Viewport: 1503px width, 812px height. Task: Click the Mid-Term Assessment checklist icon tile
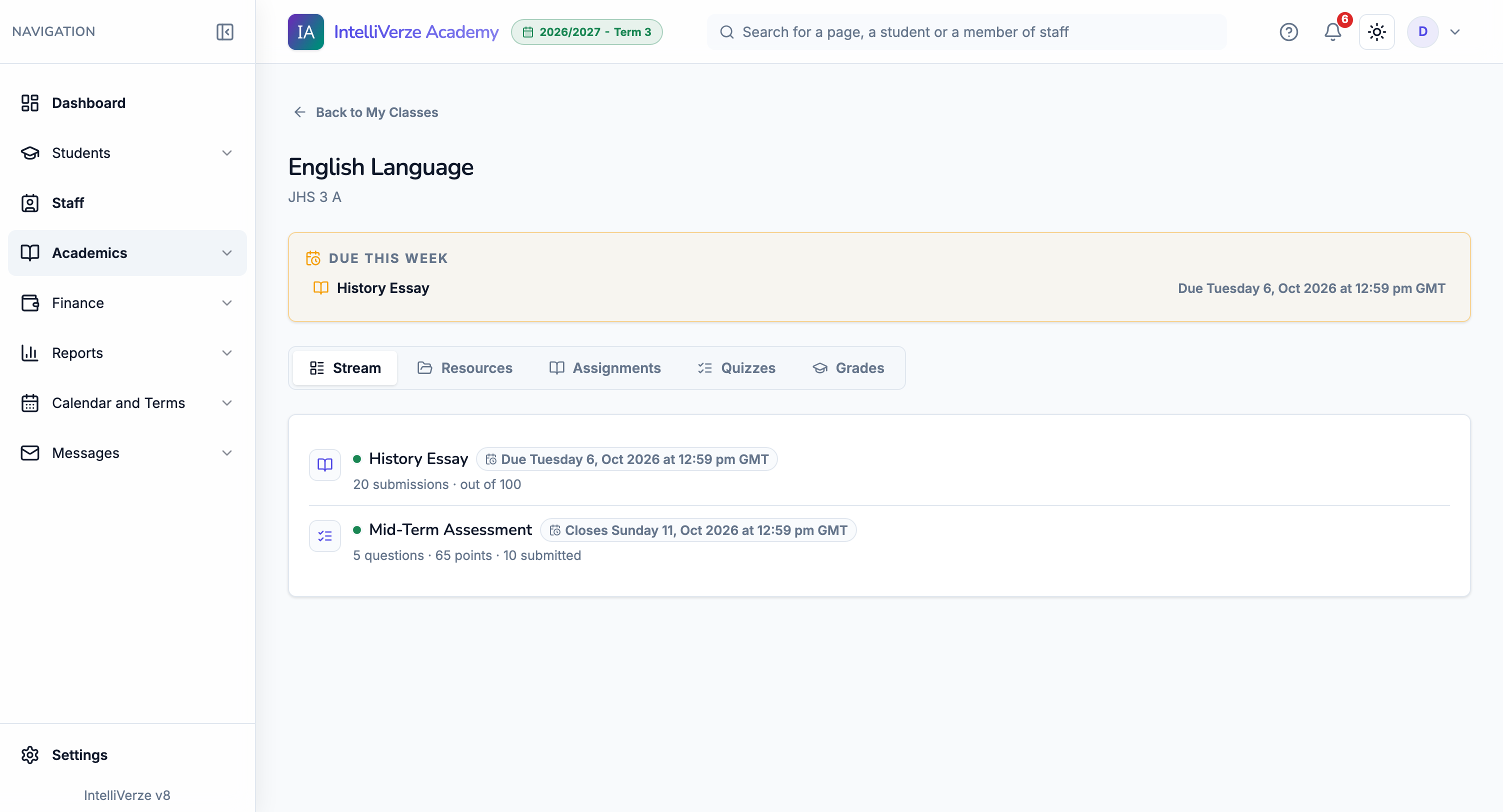coord(324,535)
